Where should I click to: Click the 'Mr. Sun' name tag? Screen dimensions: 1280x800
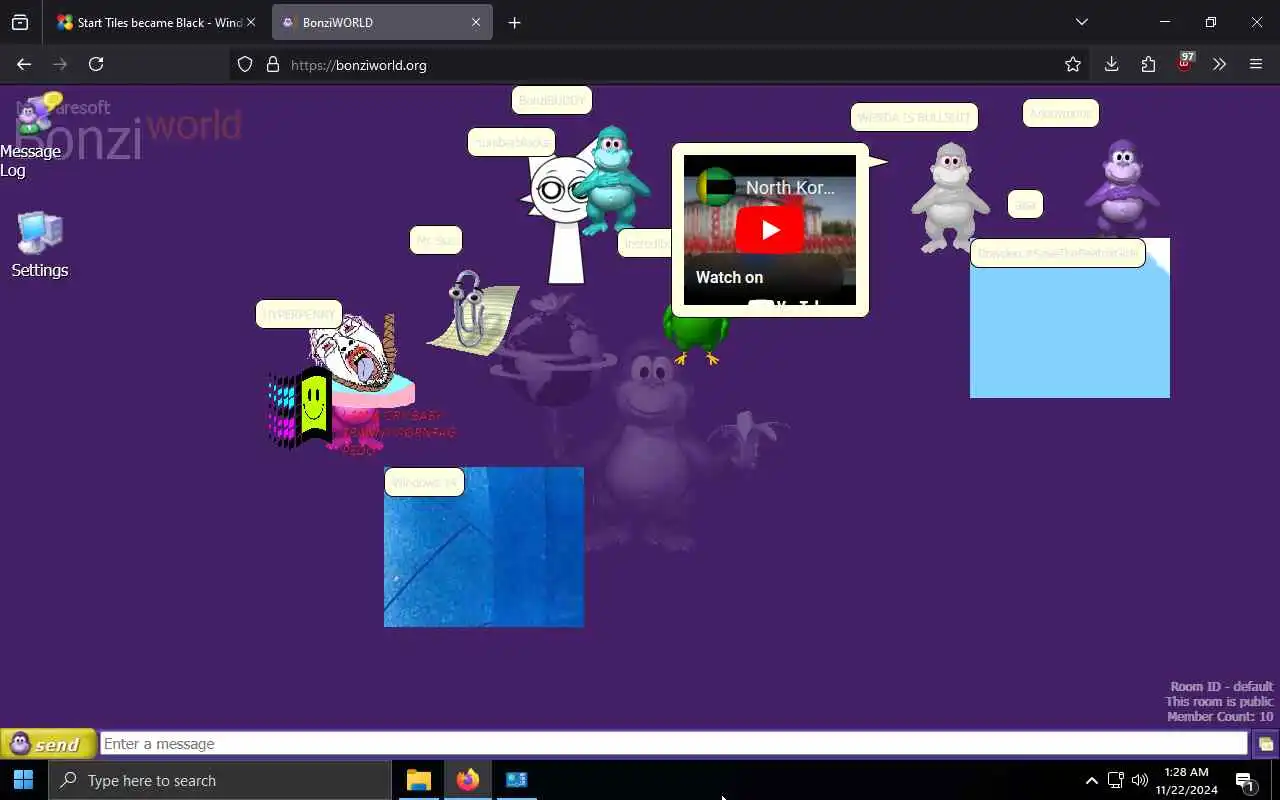(x=435, y=240)
